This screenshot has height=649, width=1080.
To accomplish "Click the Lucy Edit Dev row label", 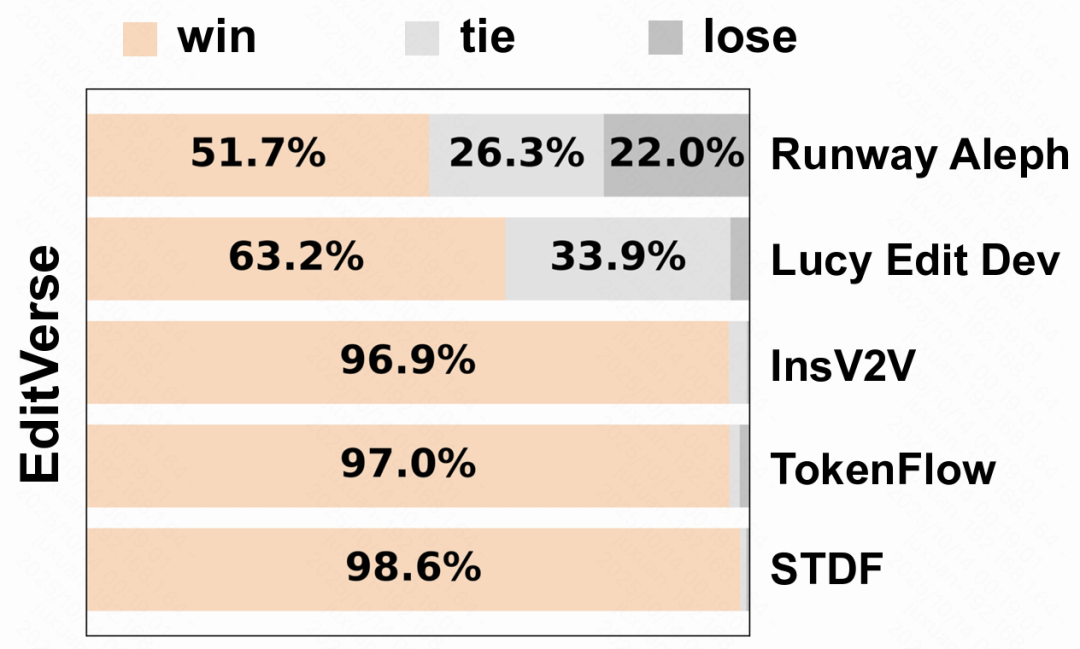I will [x=915, y=260].
